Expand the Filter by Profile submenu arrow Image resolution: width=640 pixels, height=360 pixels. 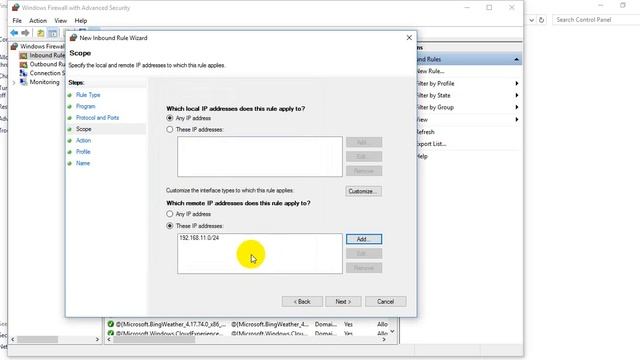pyautogui.click(x=517, y=83)
